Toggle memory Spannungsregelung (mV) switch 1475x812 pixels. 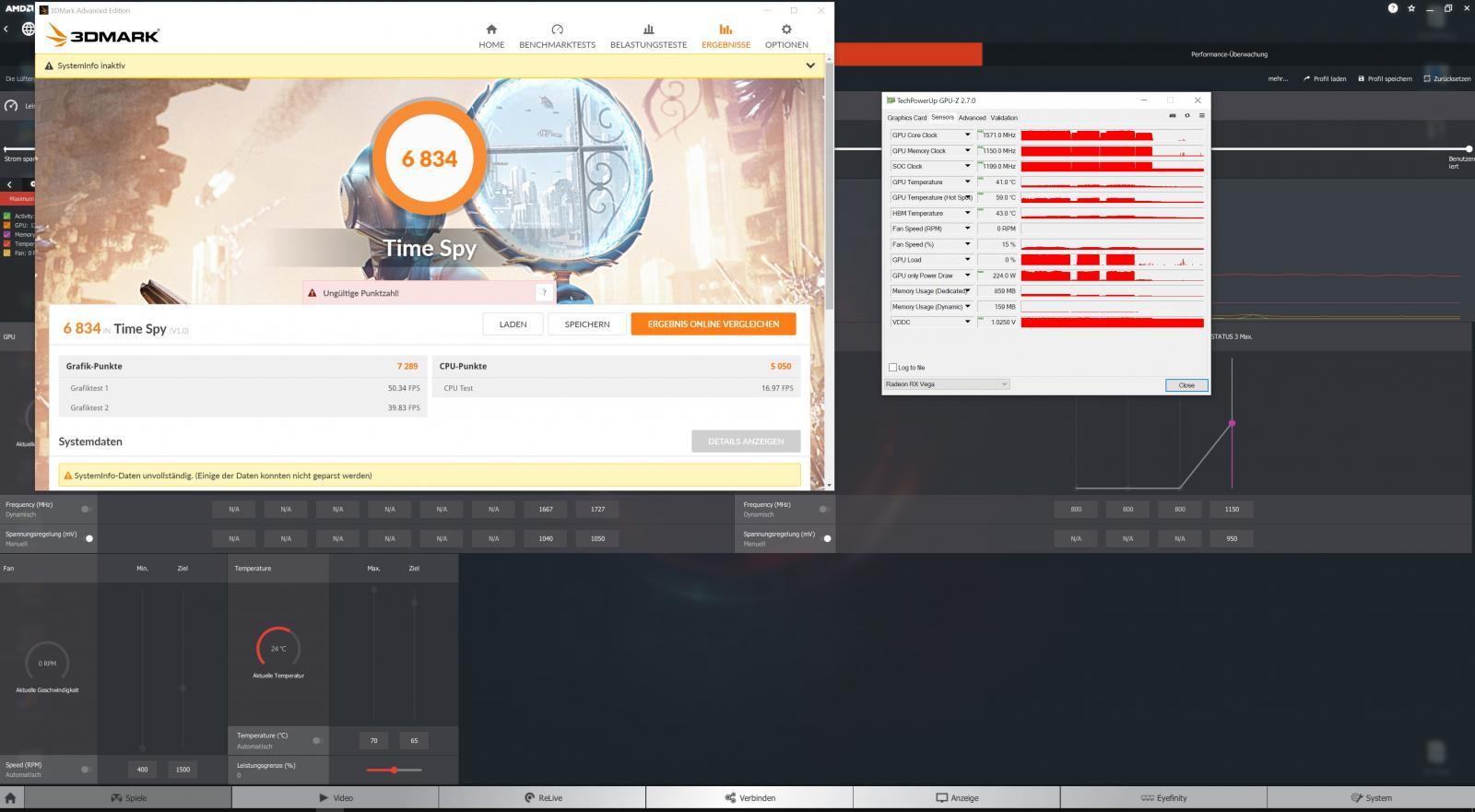[x=826, y=538]
